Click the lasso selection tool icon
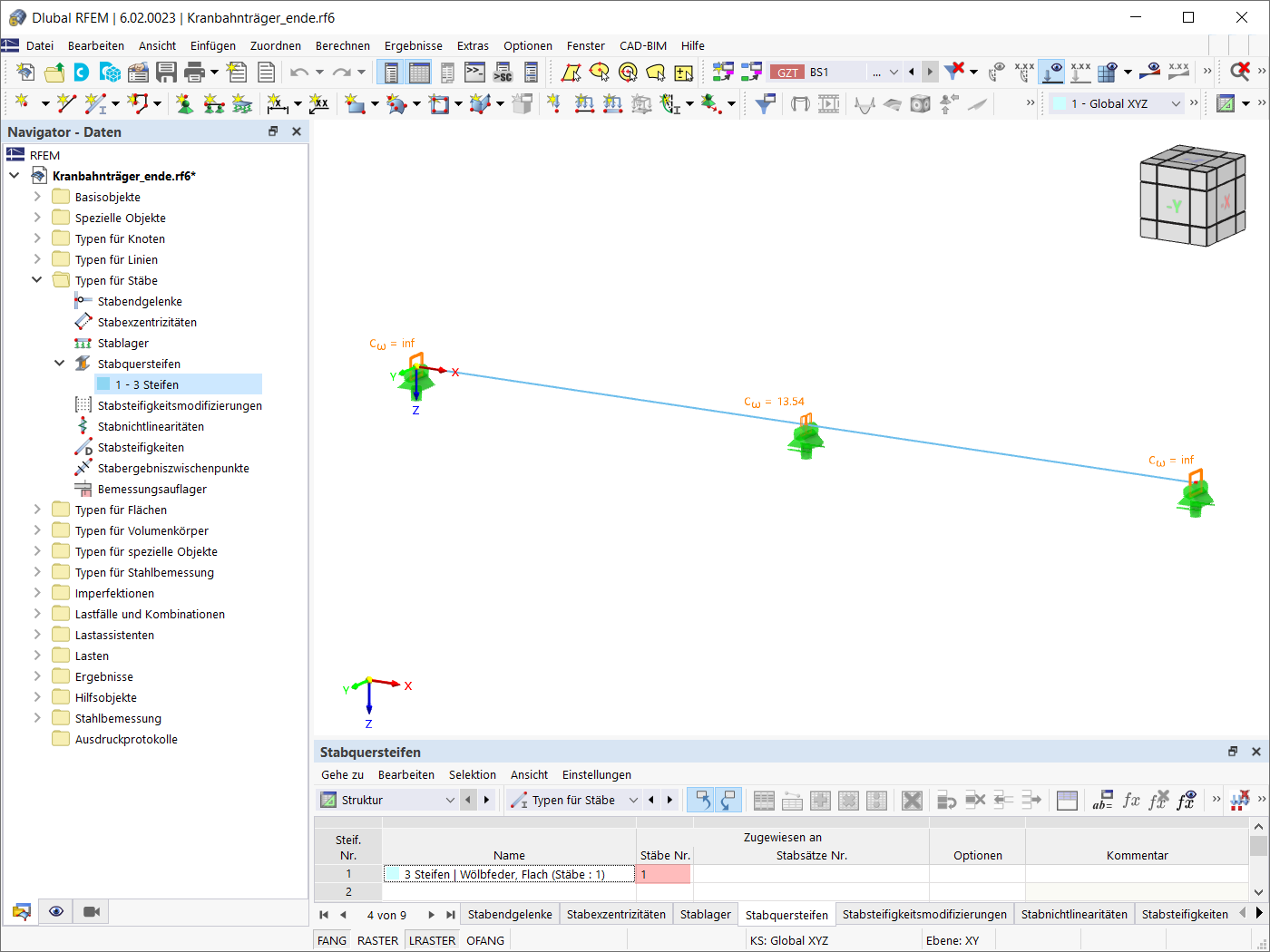The height and width of the screenshot is (952, 1270). [656, 73]
